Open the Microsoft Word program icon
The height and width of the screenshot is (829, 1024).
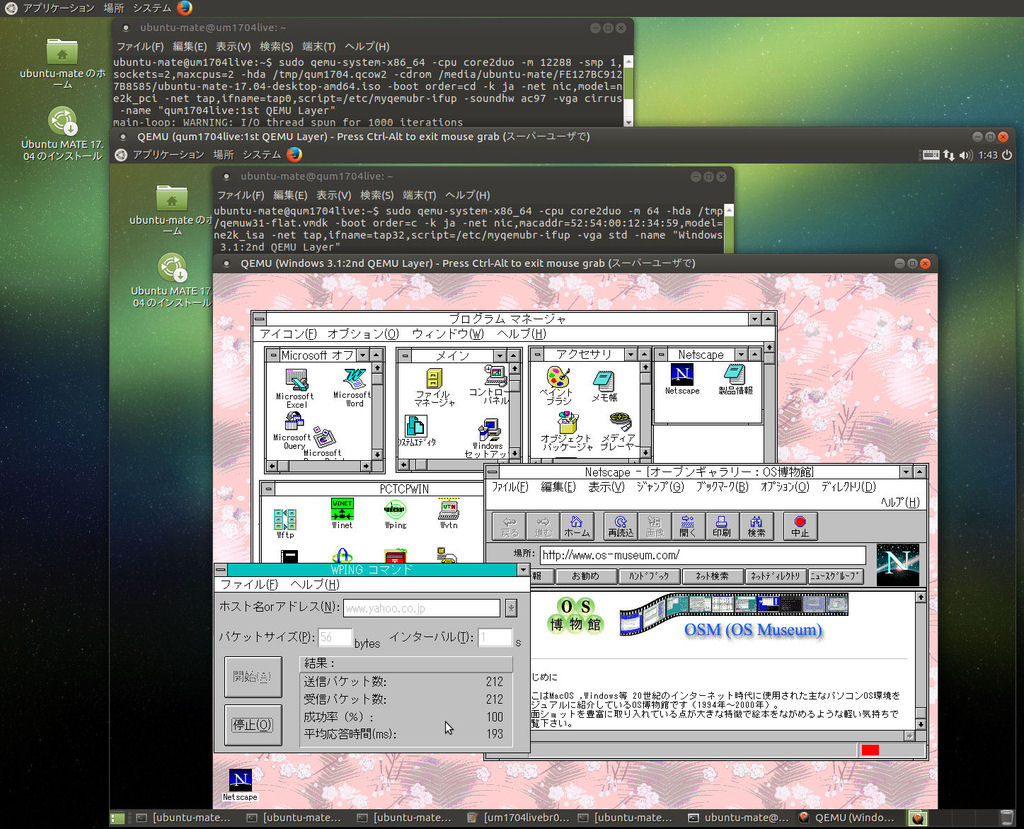point(353,387)
